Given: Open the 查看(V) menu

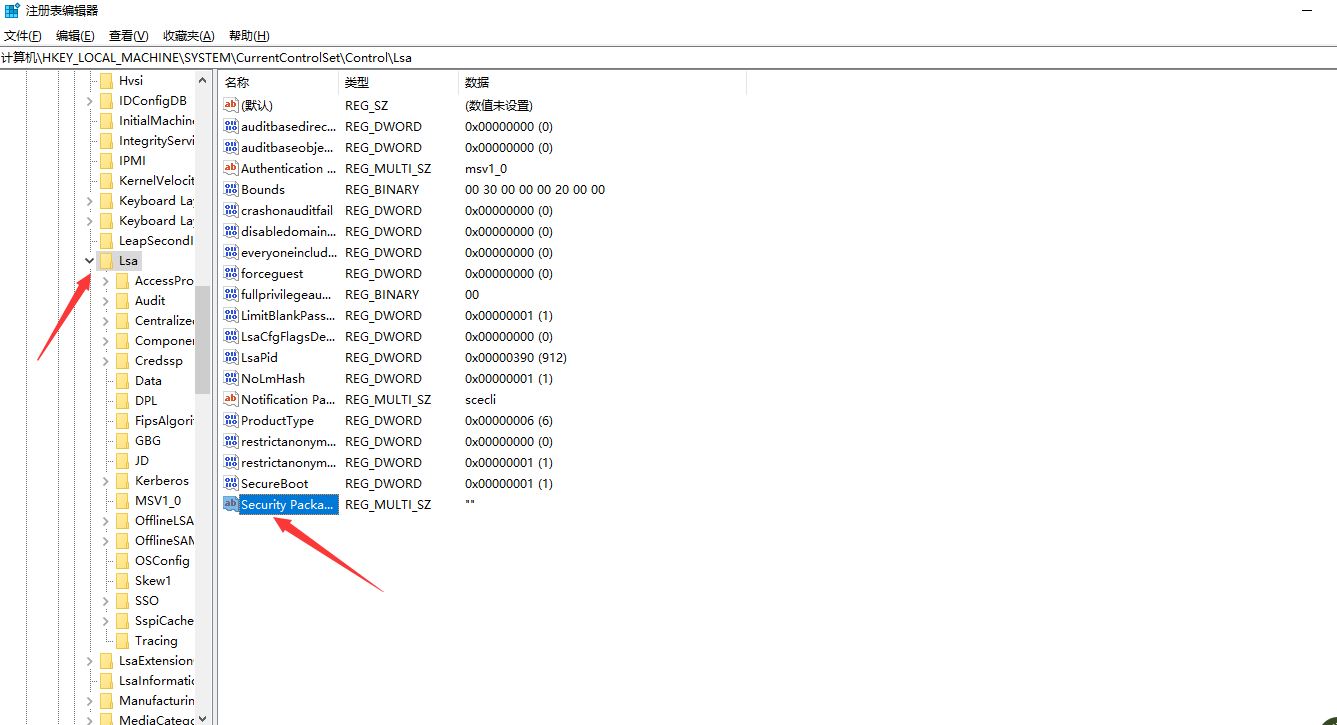Looking at the screenshot, I should (128, 36).
